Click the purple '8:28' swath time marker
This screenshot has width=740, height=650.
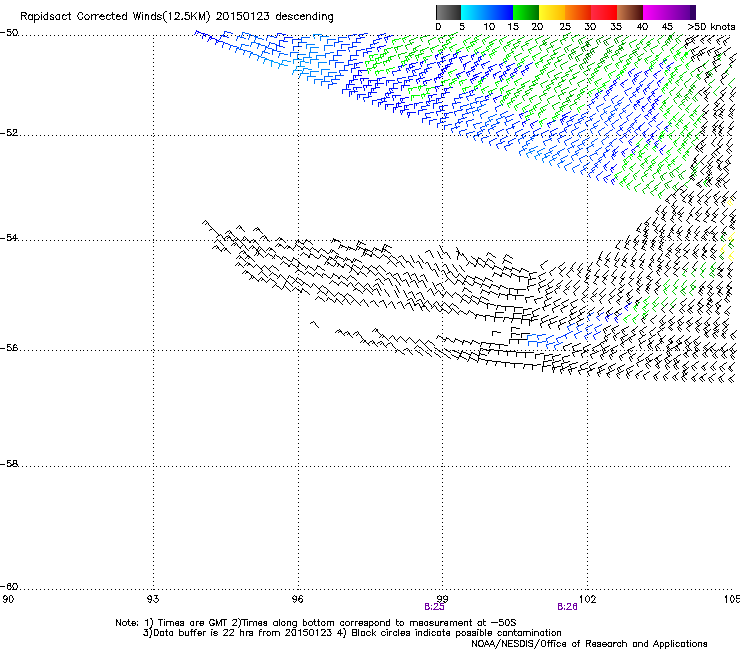pyautogui.click(x=567, y=607)
